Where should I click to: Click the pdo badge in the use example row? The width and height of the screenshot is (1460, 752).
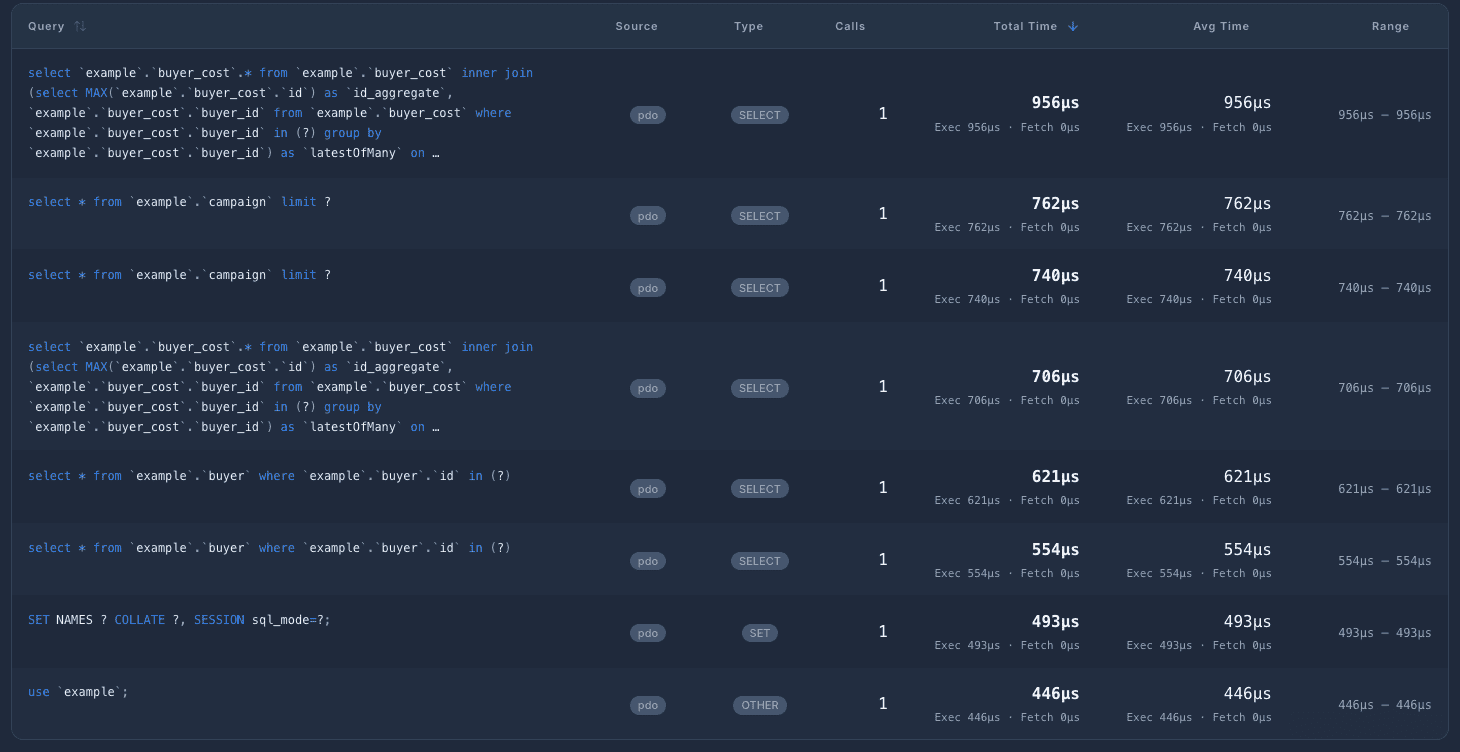coord(648,705)
